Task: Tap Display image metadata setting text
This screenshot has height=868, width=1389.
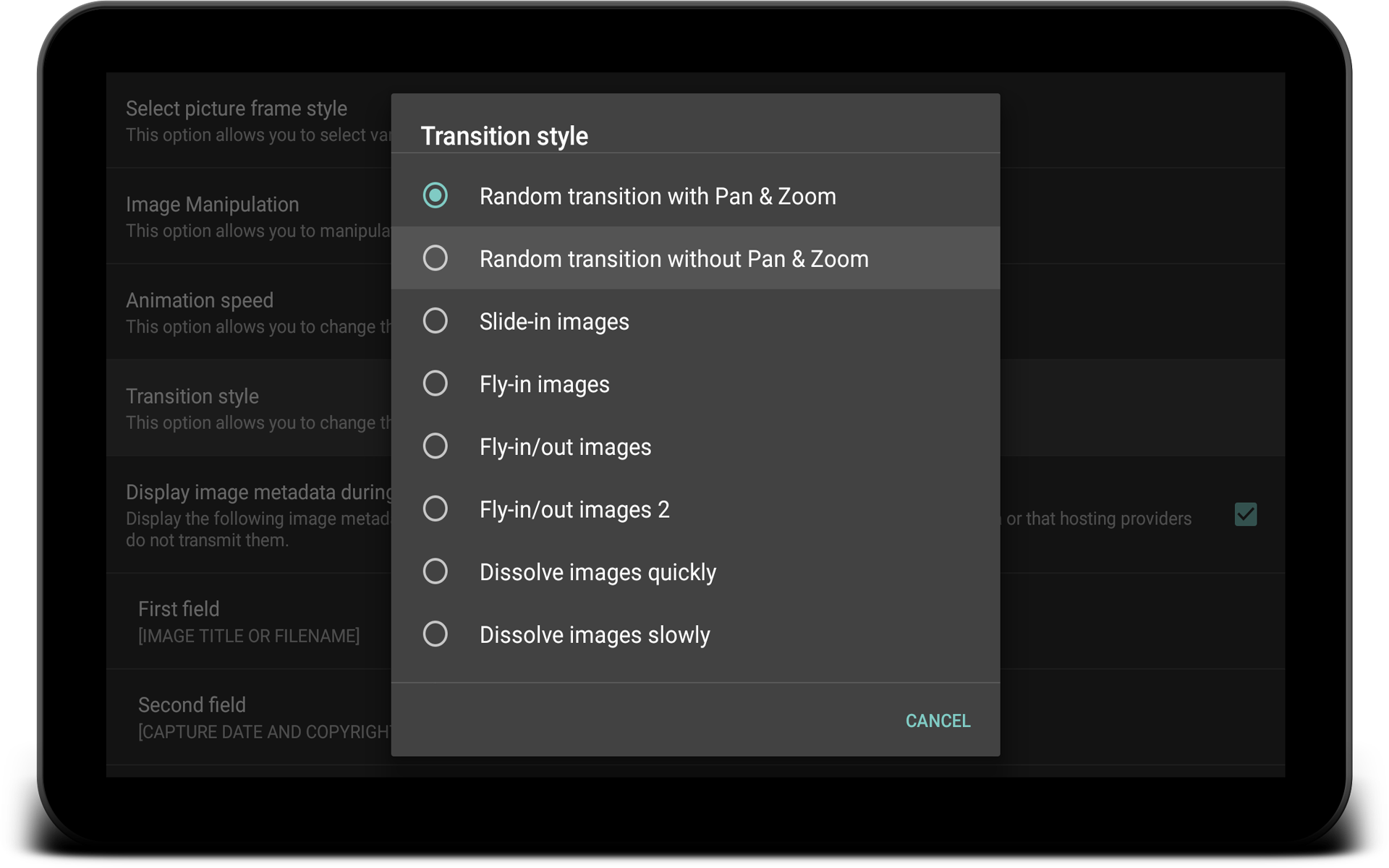Action: (x=259, y=493)
